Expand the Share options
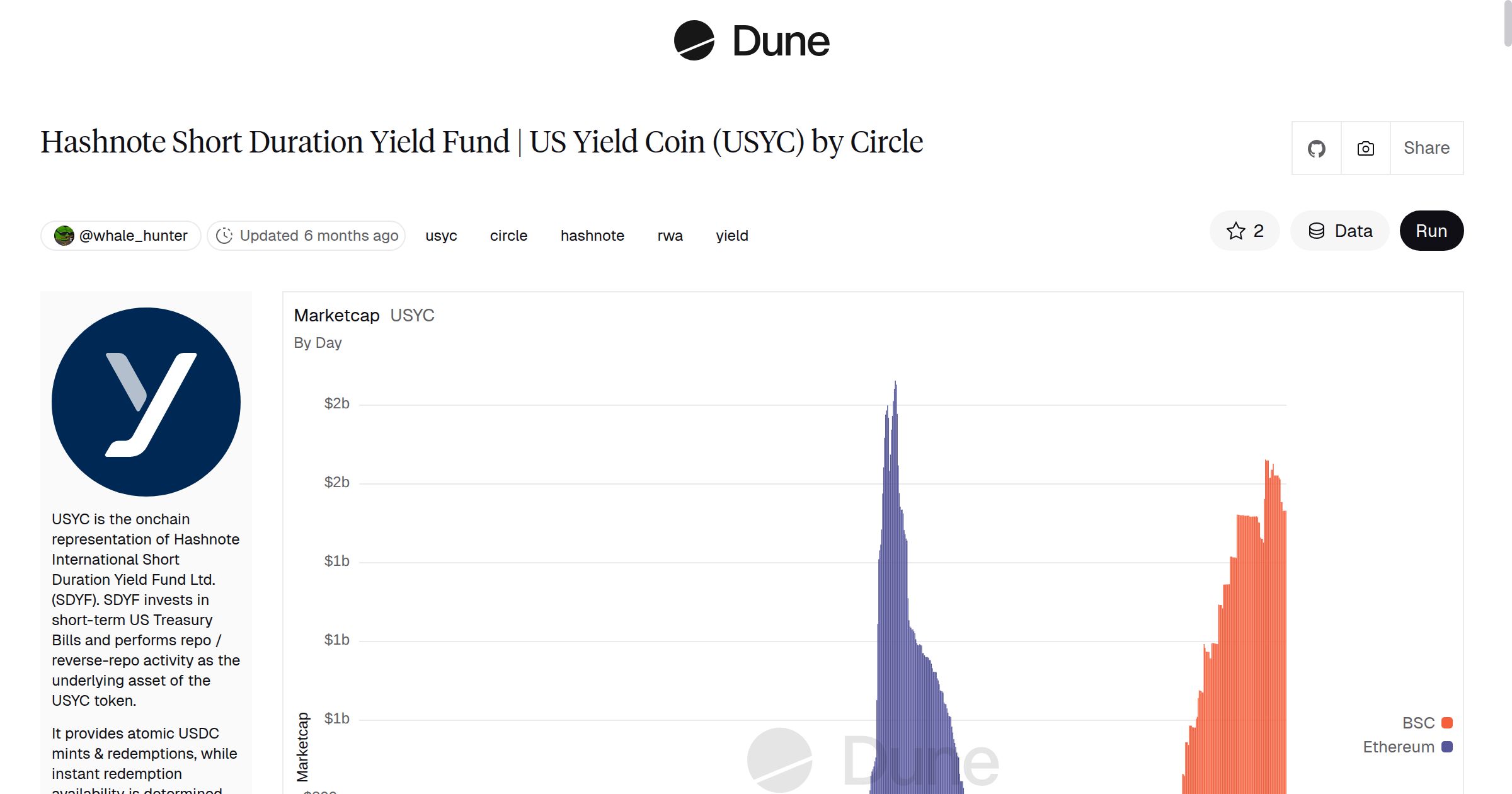1512x794 pixels. pyautogui.click(x=1426, y=148)
